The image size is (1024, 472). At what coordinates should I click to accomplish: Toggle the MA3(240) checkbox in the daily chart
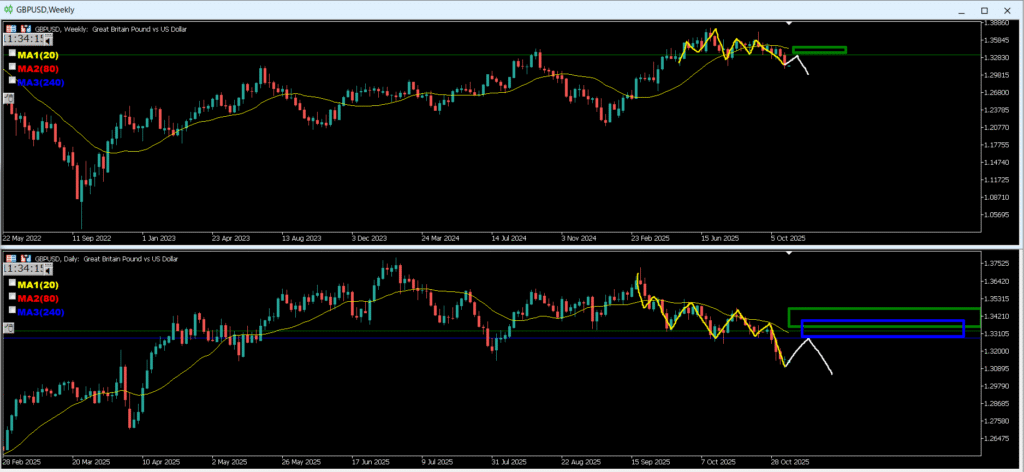12,311
